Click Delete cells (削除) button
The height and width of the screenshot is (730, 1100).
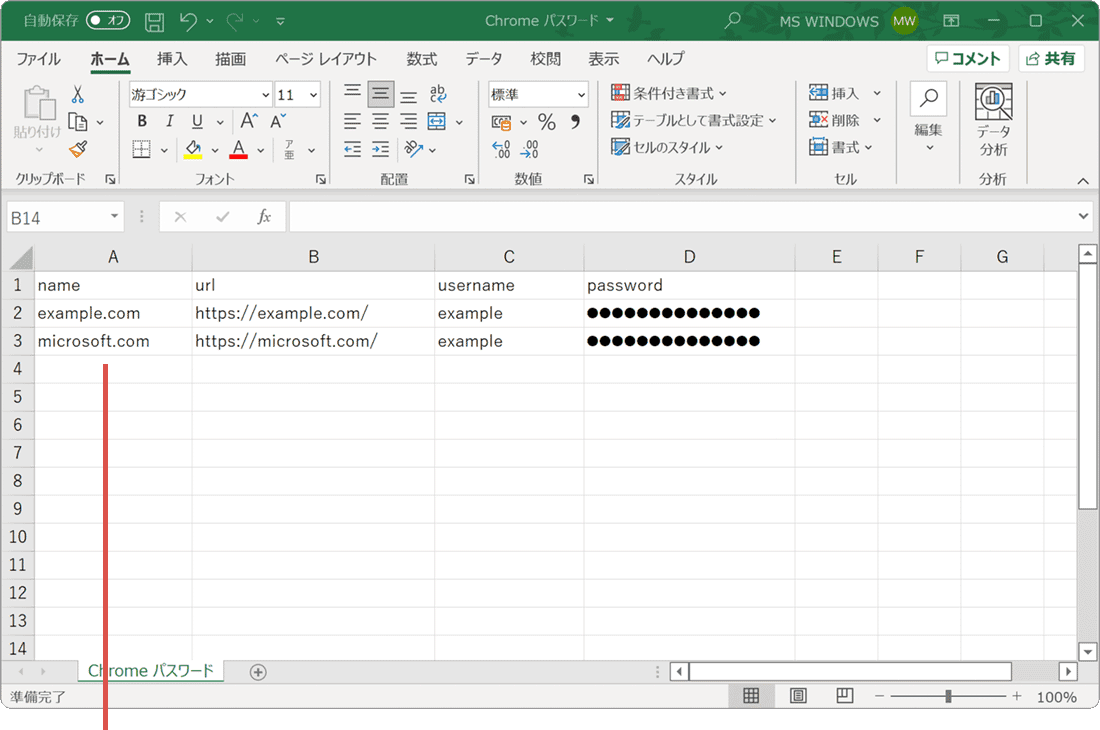pyautogui.click(x=835, y=121)
